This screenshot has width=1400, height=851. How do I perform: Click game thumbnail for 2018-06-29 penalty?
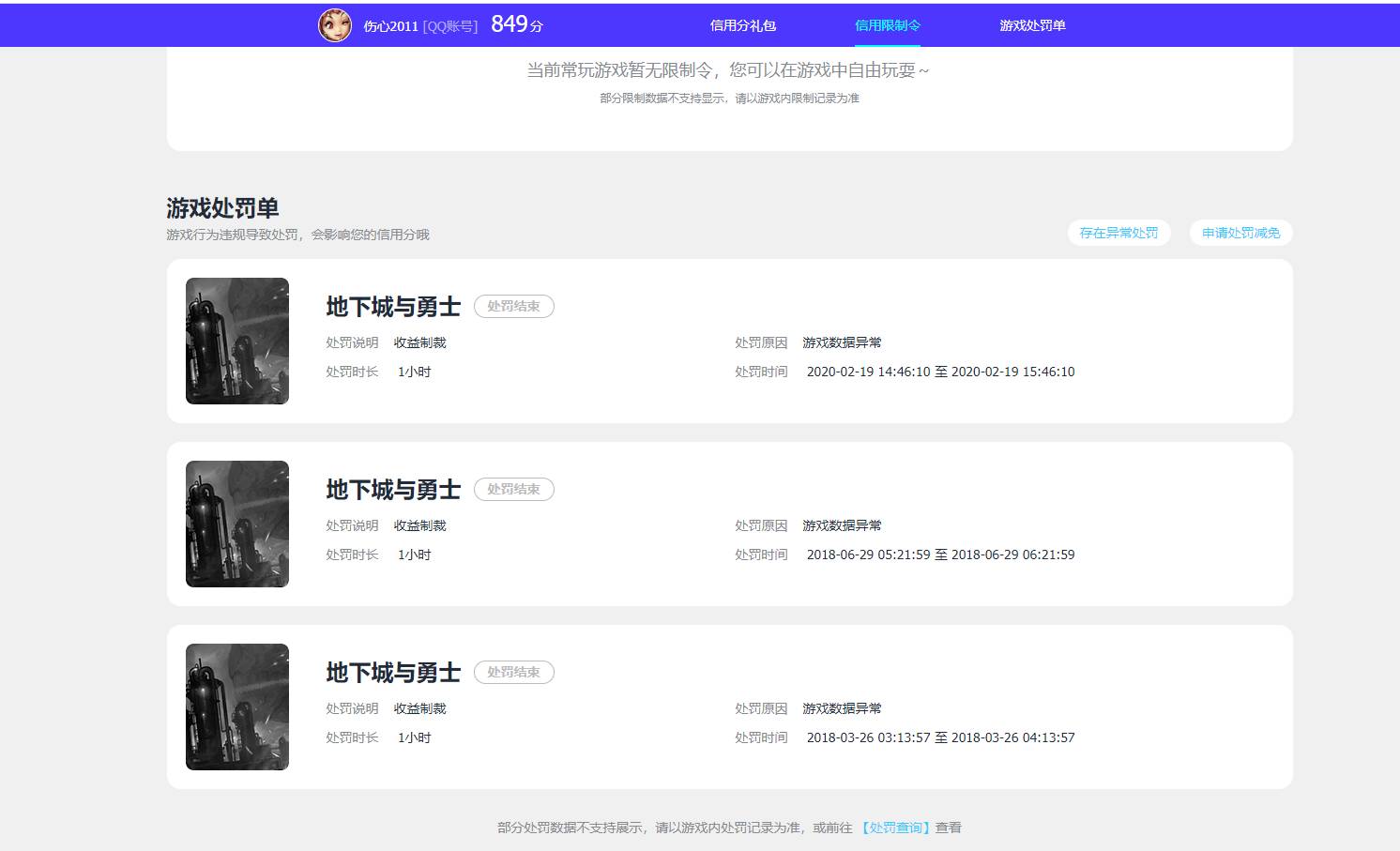point(237,524)
